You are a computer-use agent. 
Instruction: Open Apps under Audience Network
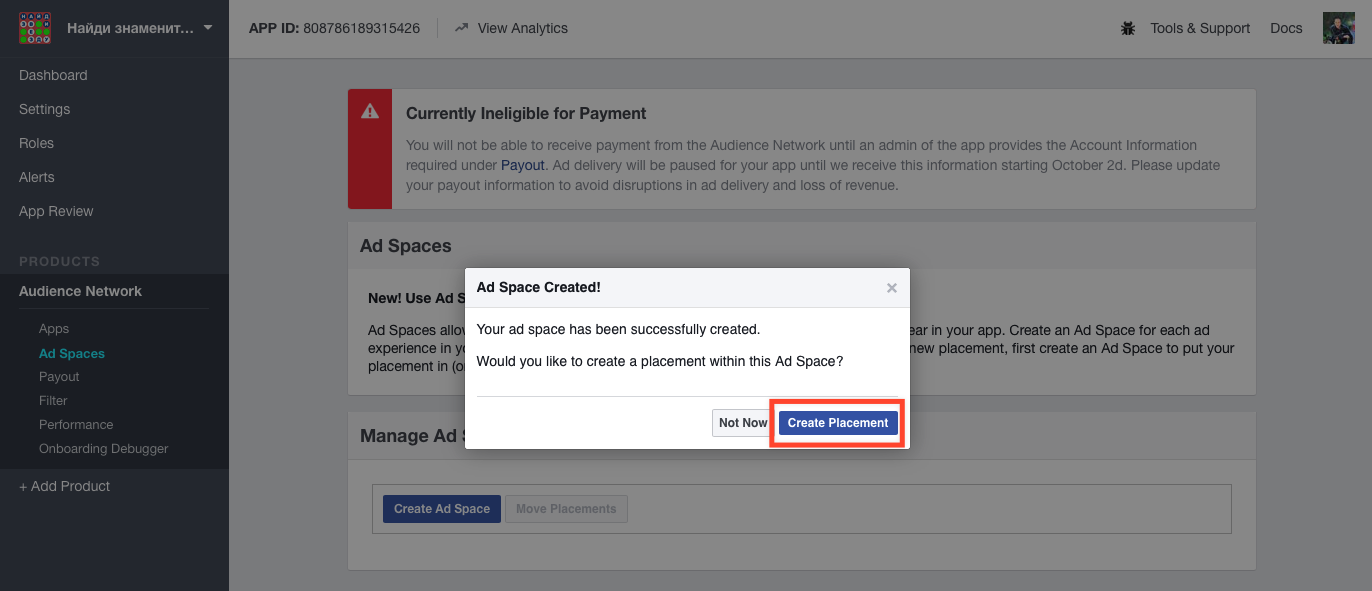[x=54, y=329]
